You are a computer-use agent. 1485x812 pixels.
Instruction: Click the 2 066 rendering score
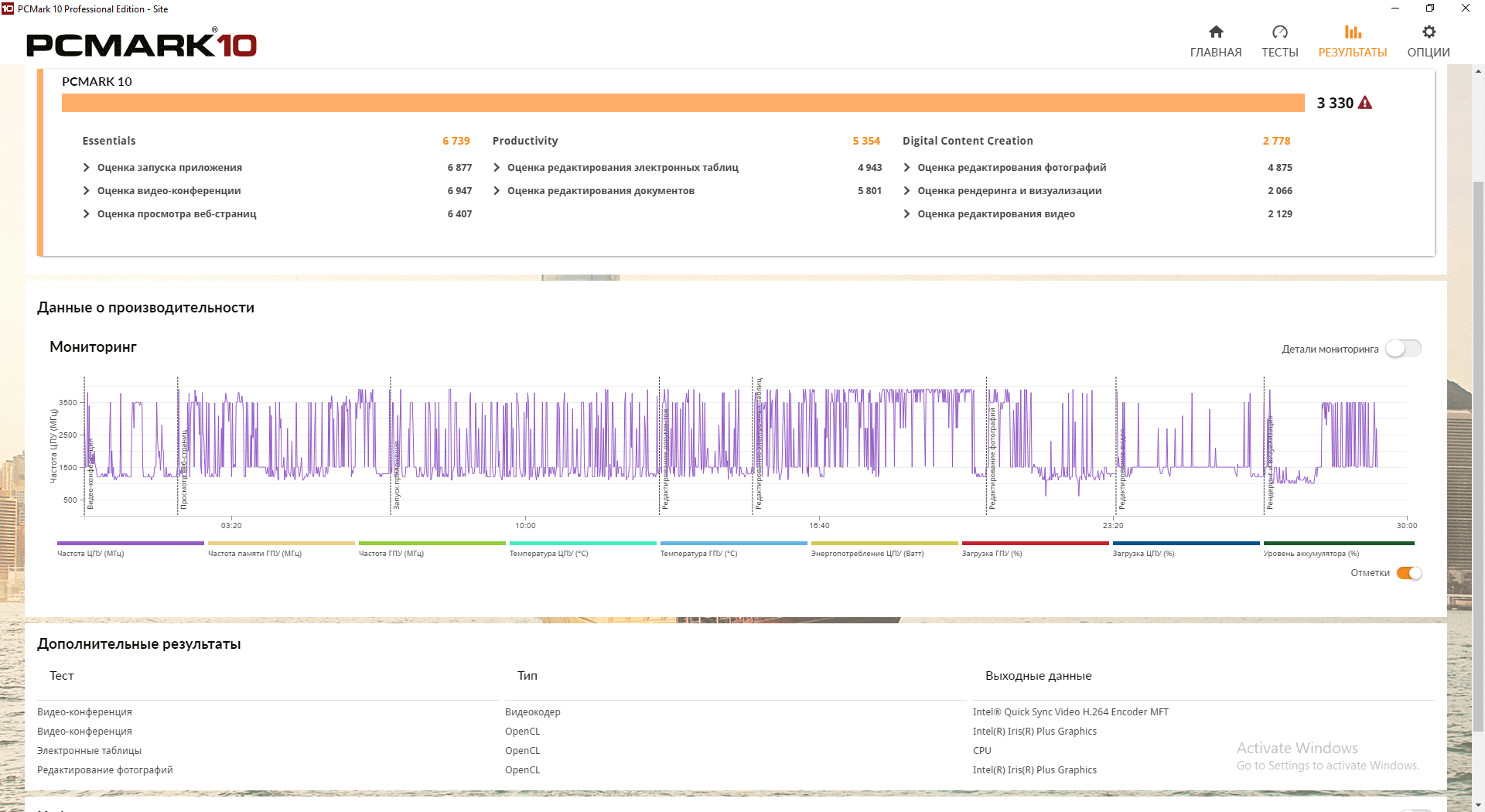pos(1280,191)
